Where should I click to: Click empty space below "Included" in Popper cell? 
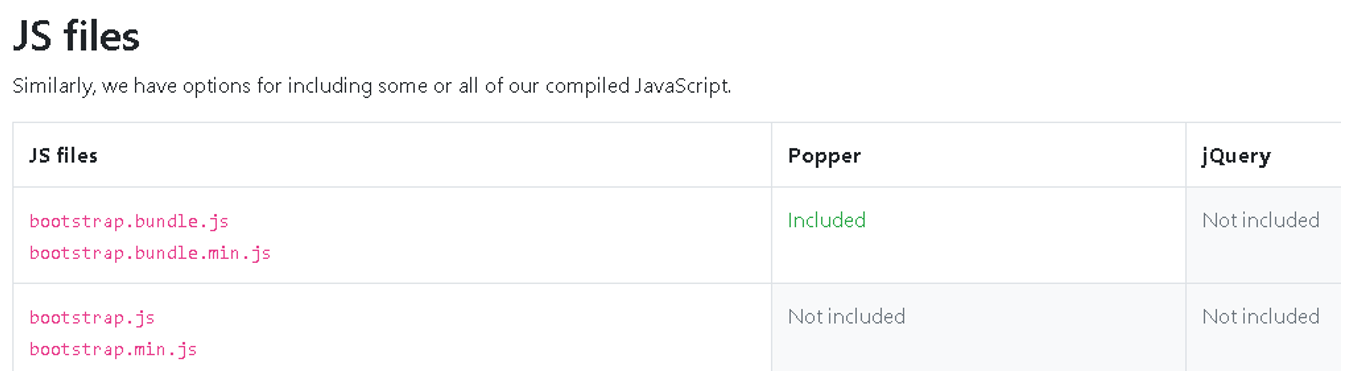(978, 258)
